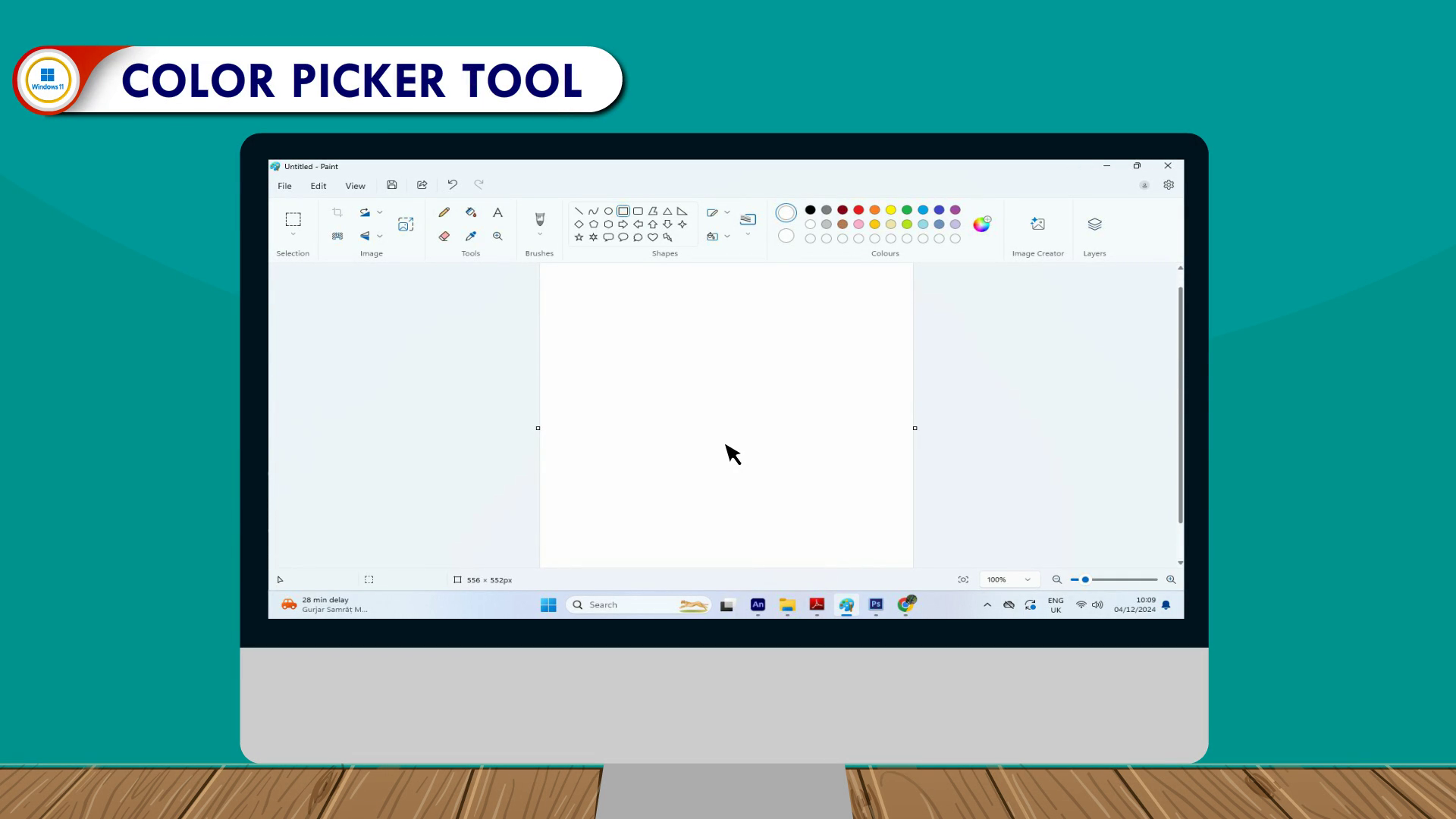
Task: Select Colour 2 secondary circle
Action: (786, 236)
